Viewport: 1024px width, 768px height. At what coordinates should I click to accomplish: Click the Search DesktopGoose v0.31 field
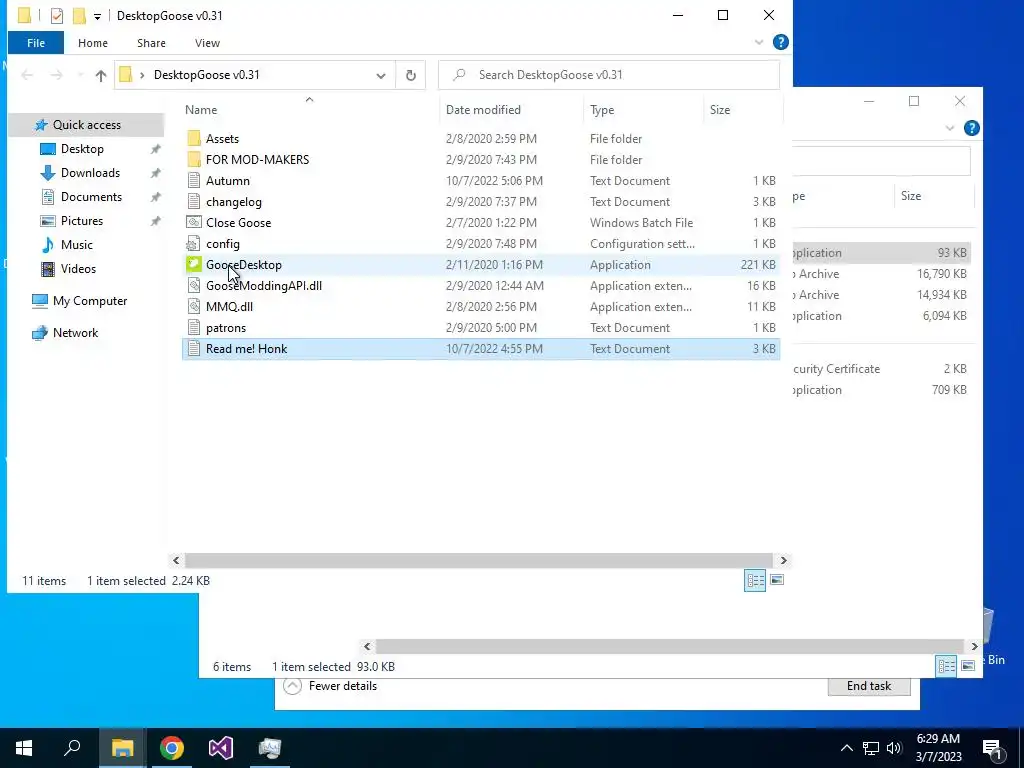[x=609, y=75]
